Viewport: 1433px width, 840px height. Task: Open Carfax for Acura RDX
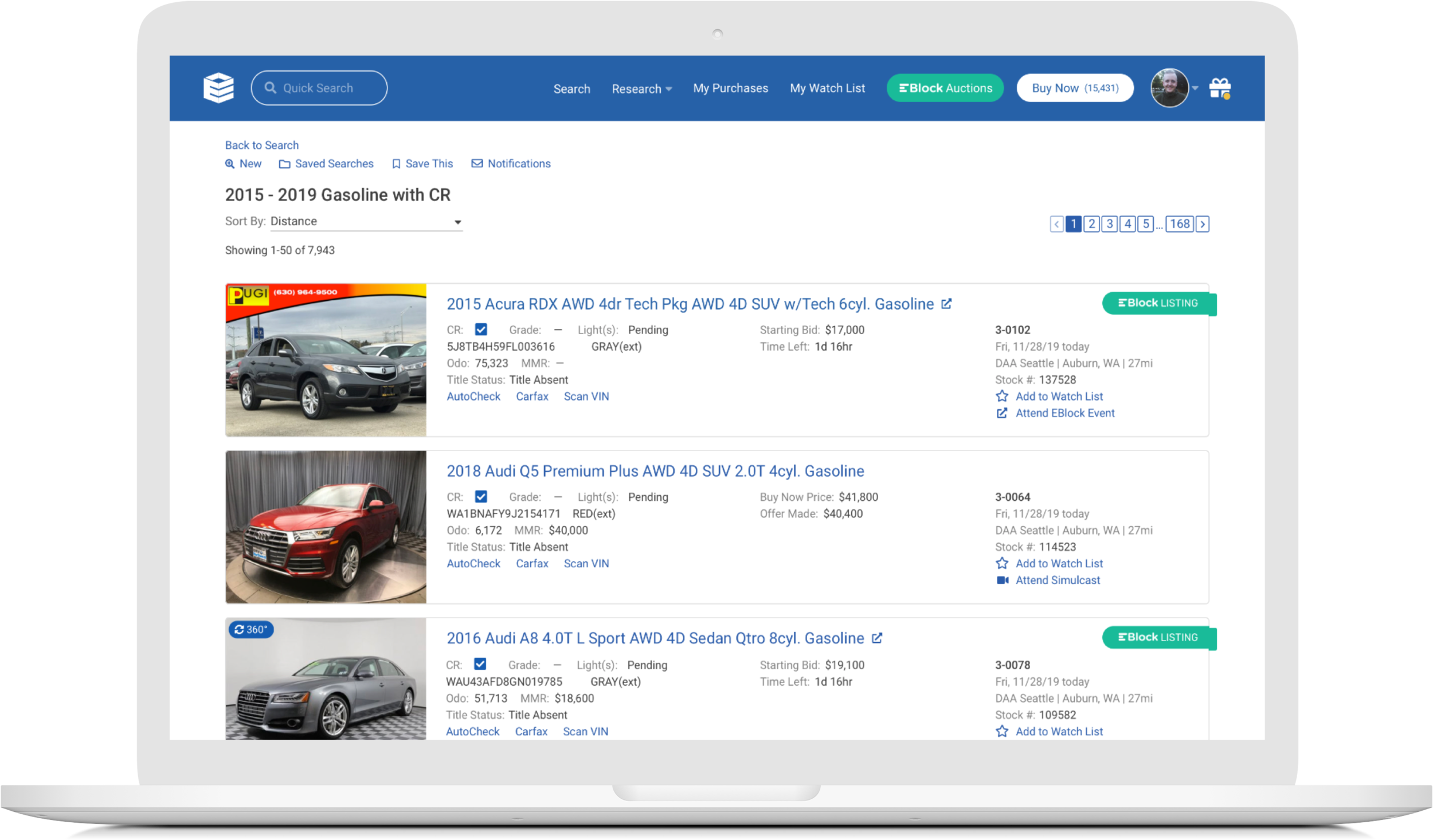pos(532,397)
